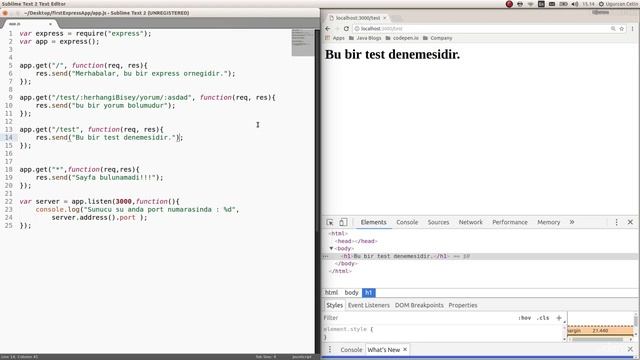Viewport: 640px width, 360px height.
Task: Open the Java Blogs bookmark folder
Action: coord(365,38)
